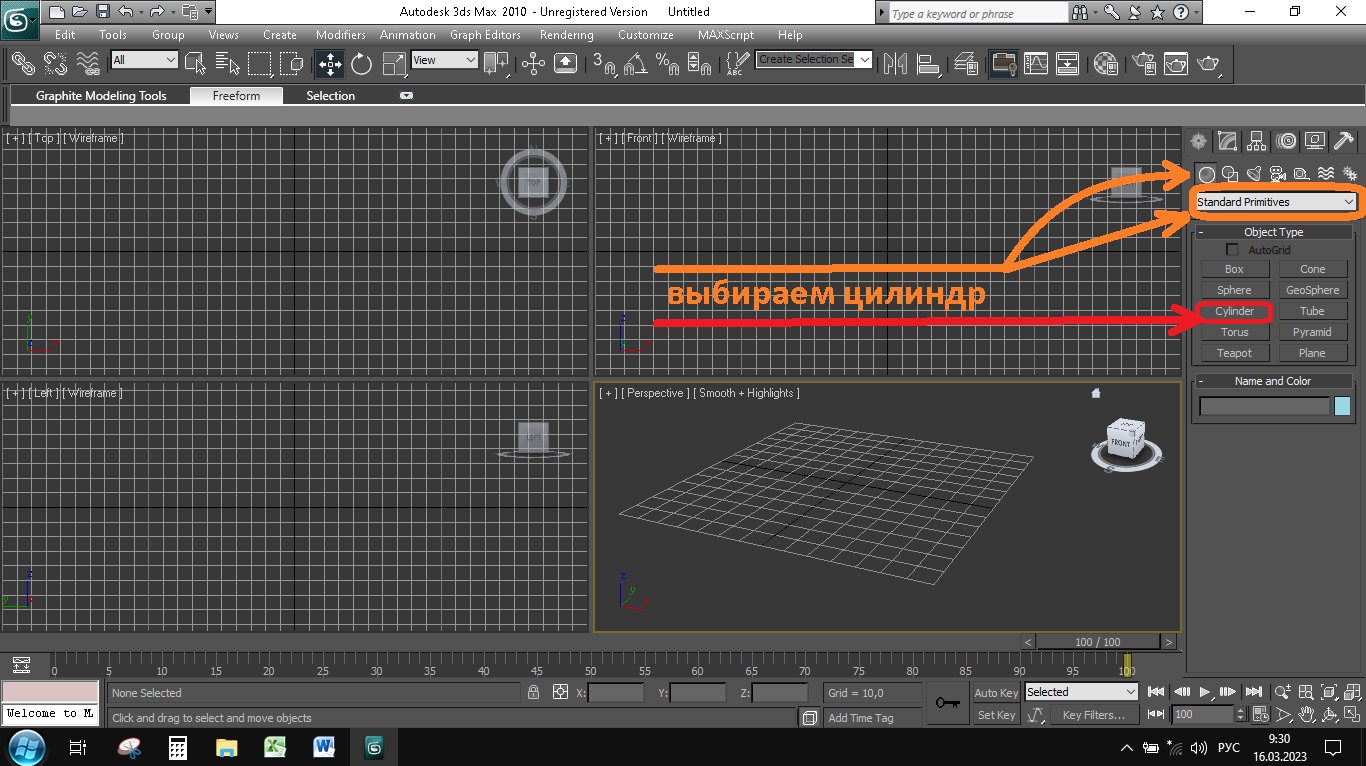
Task: Toggle Auto Key animation mode
Action: point(996,693)
